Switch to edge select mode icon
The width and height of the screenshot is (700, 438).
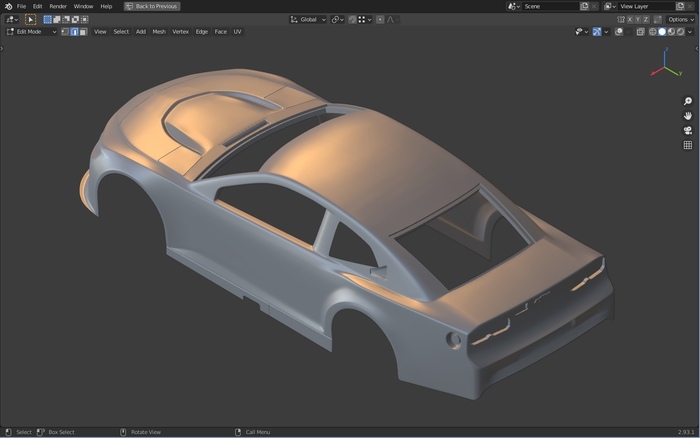click(x=74, y=32)
